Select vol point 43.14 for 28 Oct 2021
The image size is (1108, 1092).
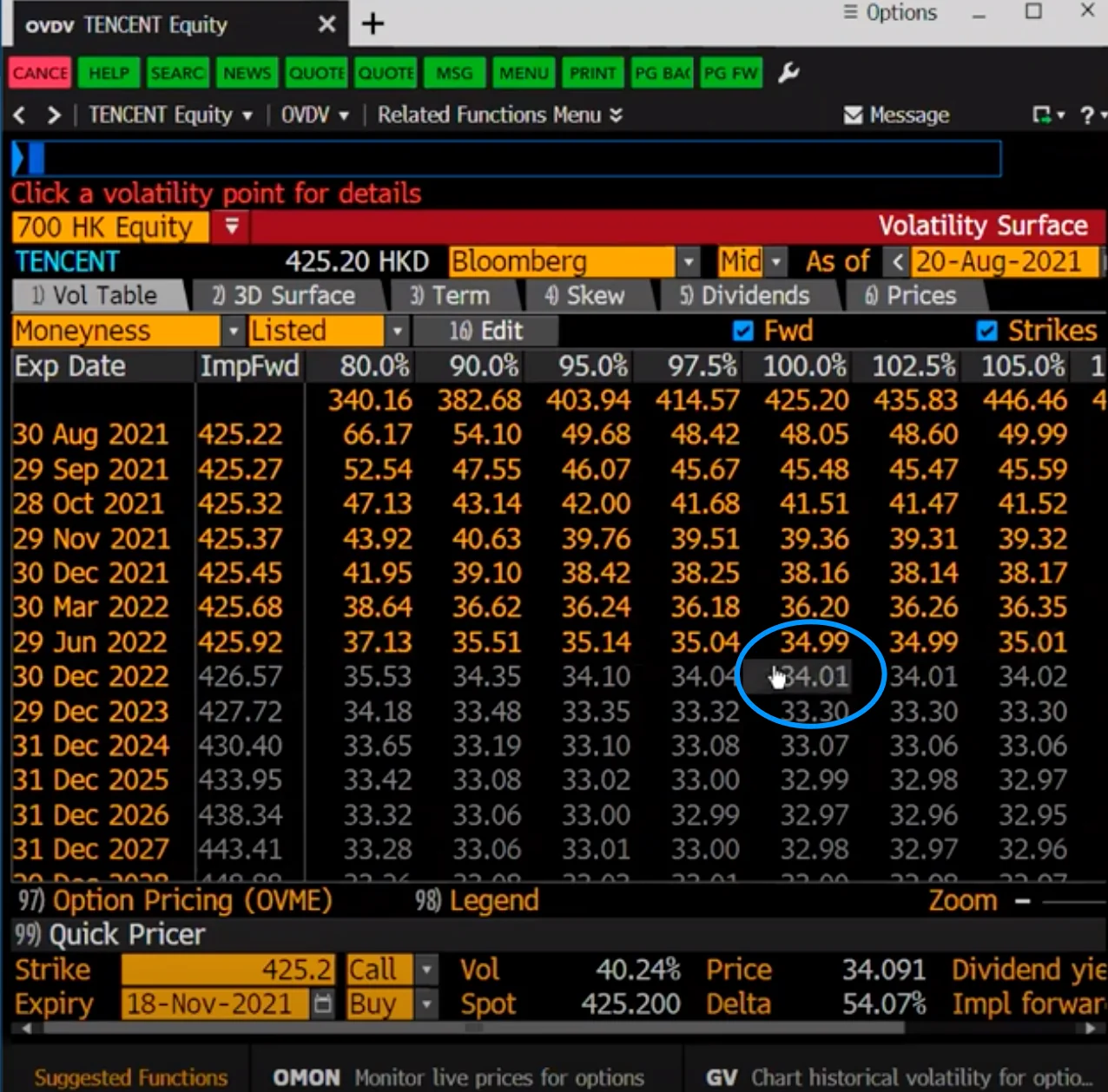click(486, 503)
